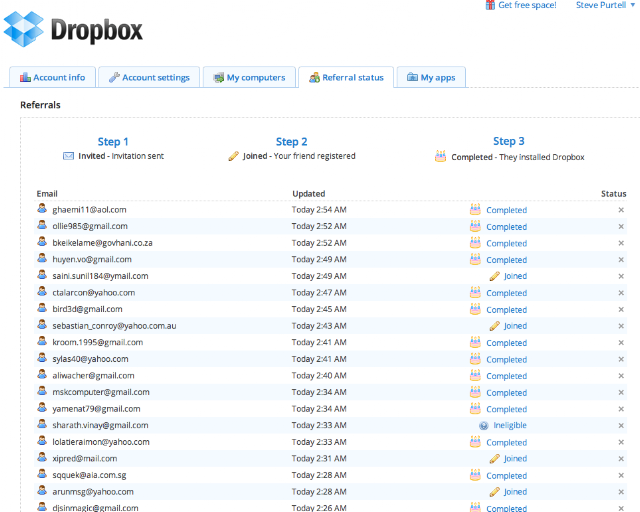Select the email mskcomputer@gmail.com
Image resolution: width=640 pixels, height=512 pixels.
[101, 392]
